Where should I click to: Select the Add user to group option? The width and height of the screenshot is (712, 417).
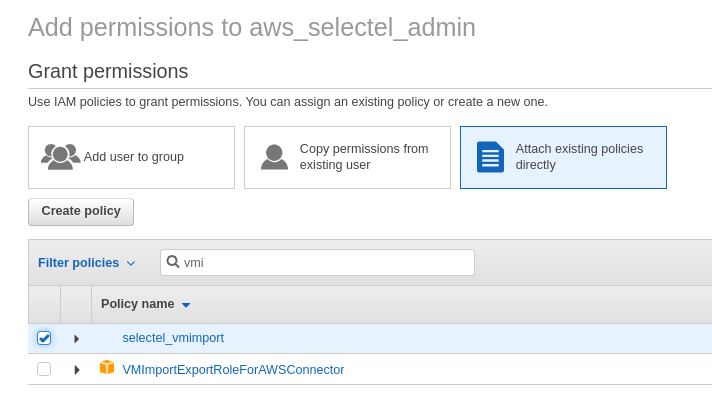tap(131, 157)
